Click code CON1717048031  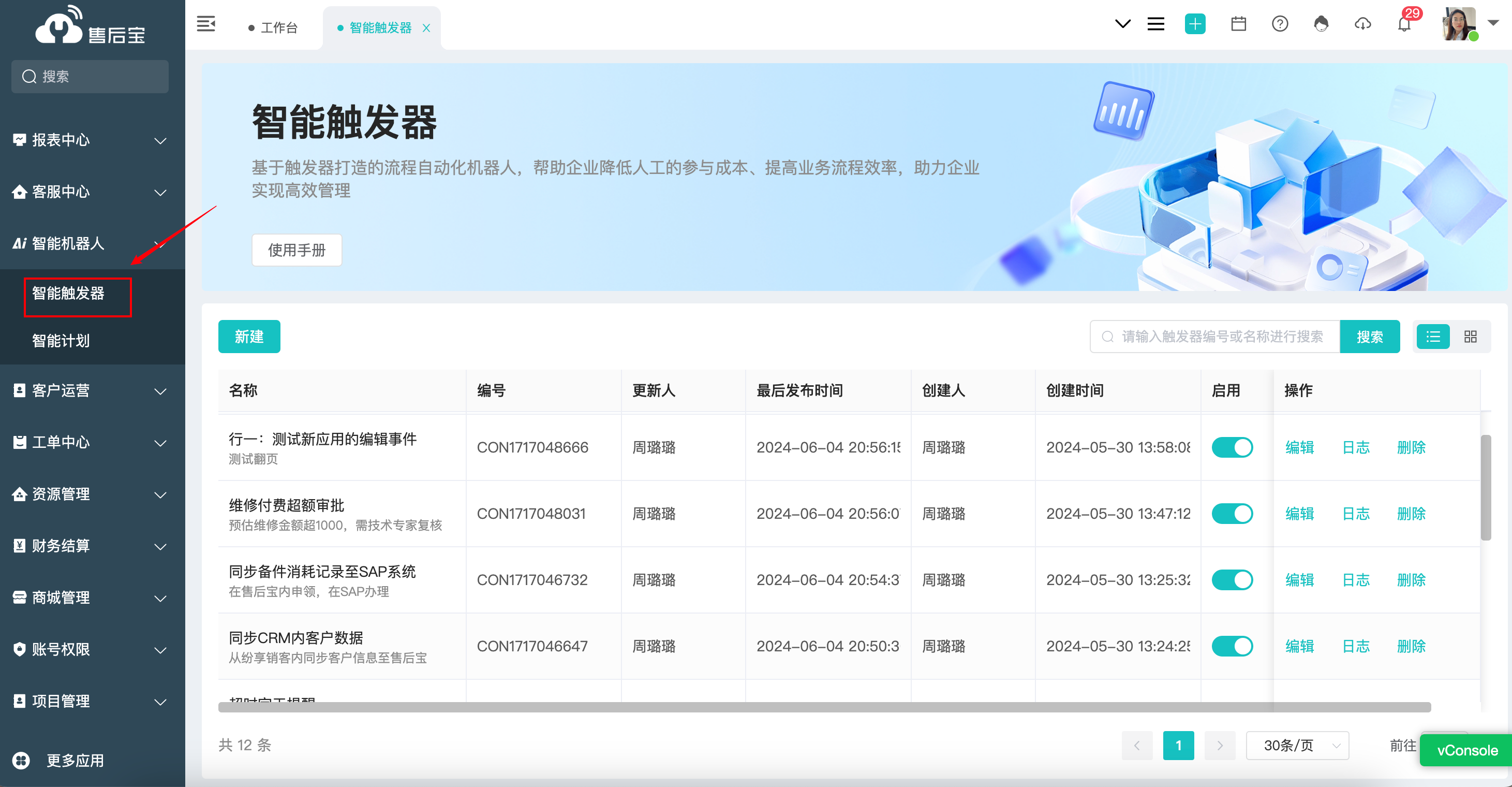pyautogui.click(x=531, y=514)
